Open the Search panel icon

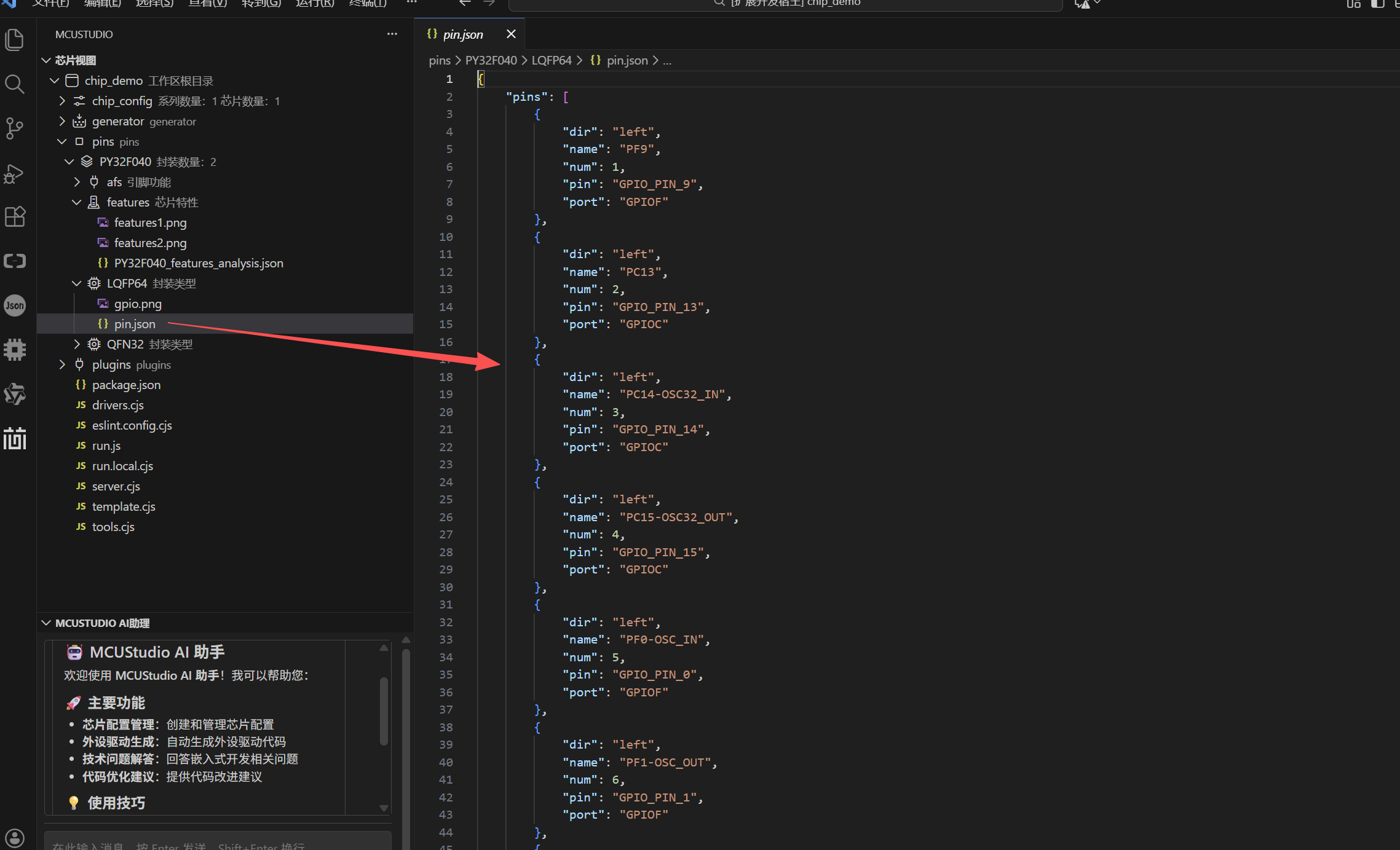pos(14,84)
